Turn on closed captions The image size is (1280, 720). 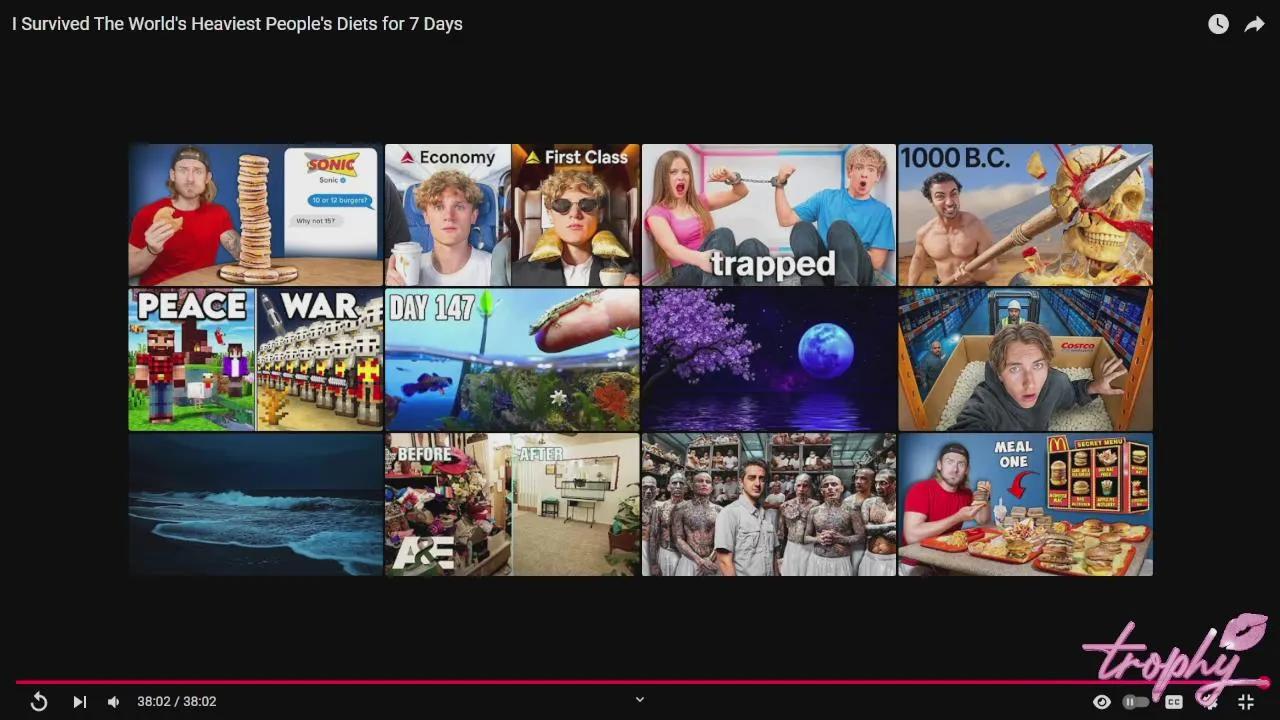1173,701
